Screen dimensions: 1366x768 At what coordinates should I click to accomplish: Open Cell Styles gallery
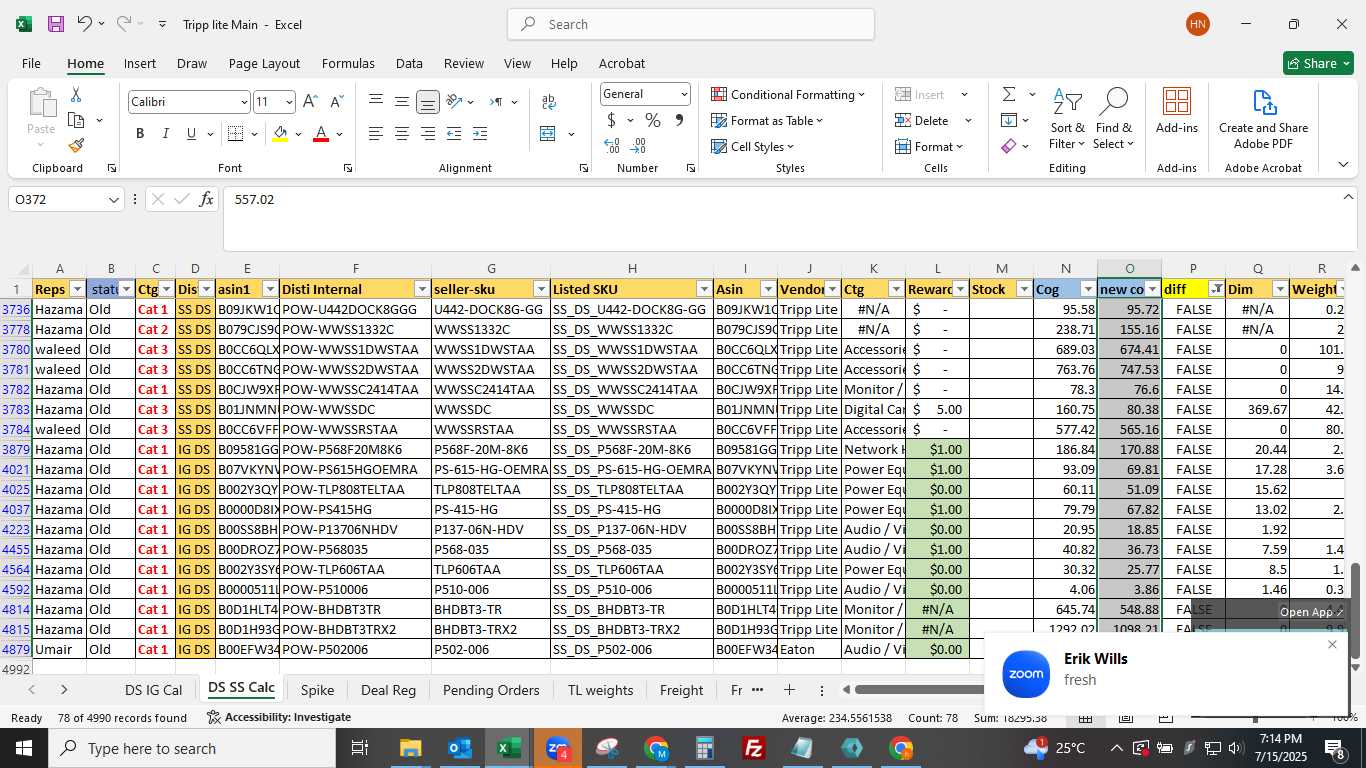[x=753, y=146]
